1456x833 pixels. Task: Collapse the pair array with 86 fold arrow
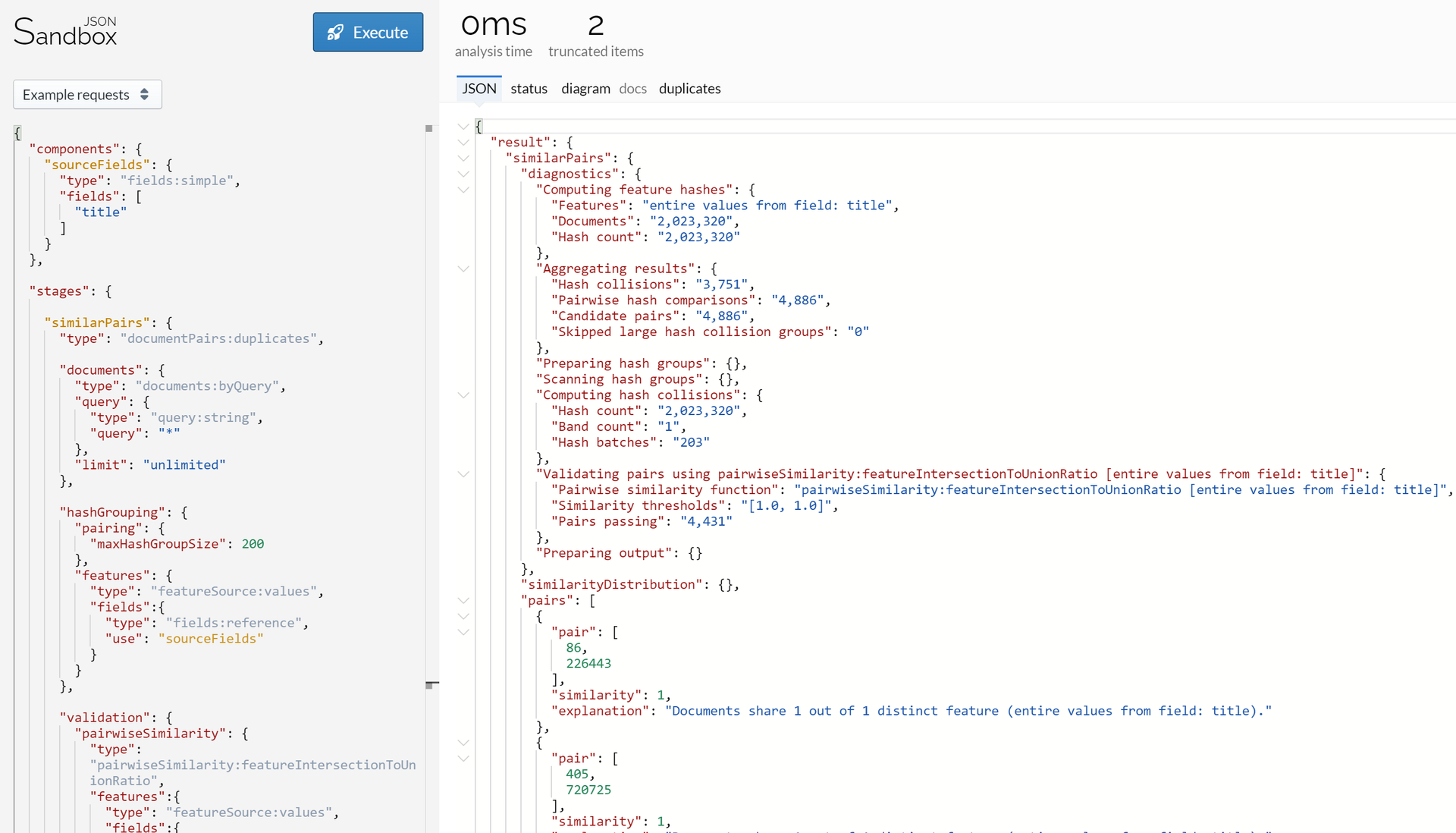463,632
